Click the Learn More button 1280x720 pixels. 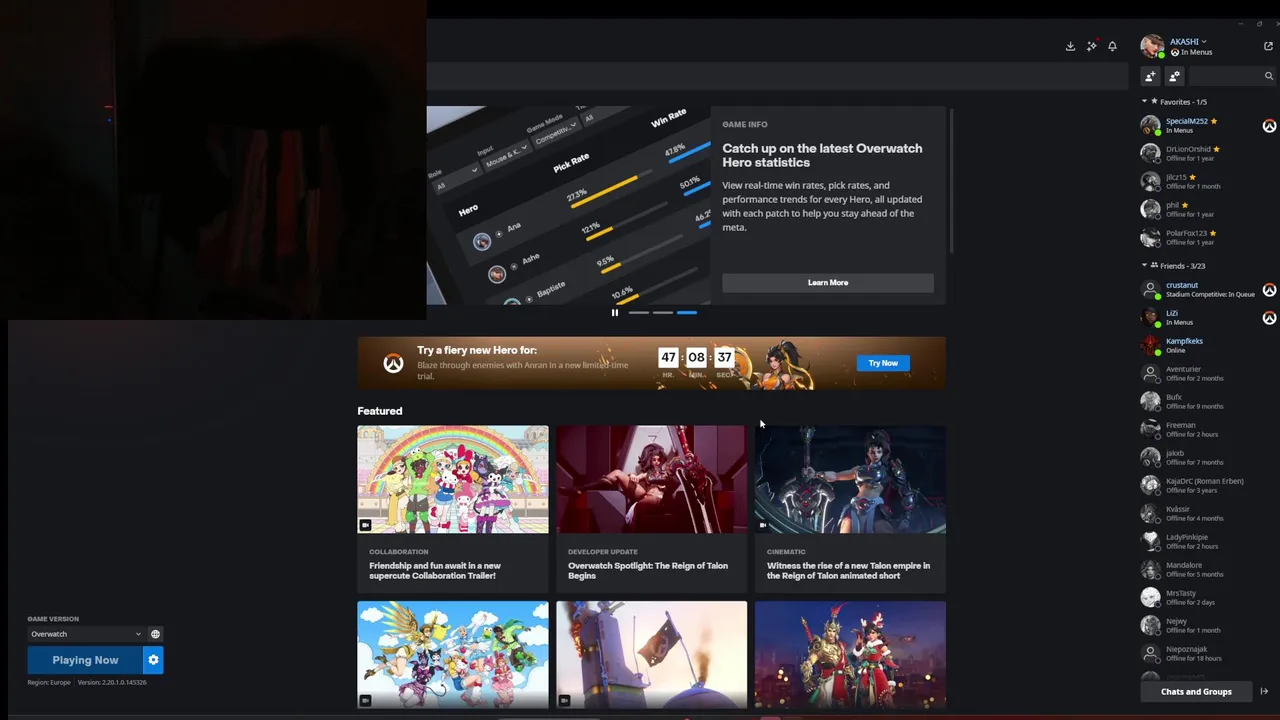point(828,283)
